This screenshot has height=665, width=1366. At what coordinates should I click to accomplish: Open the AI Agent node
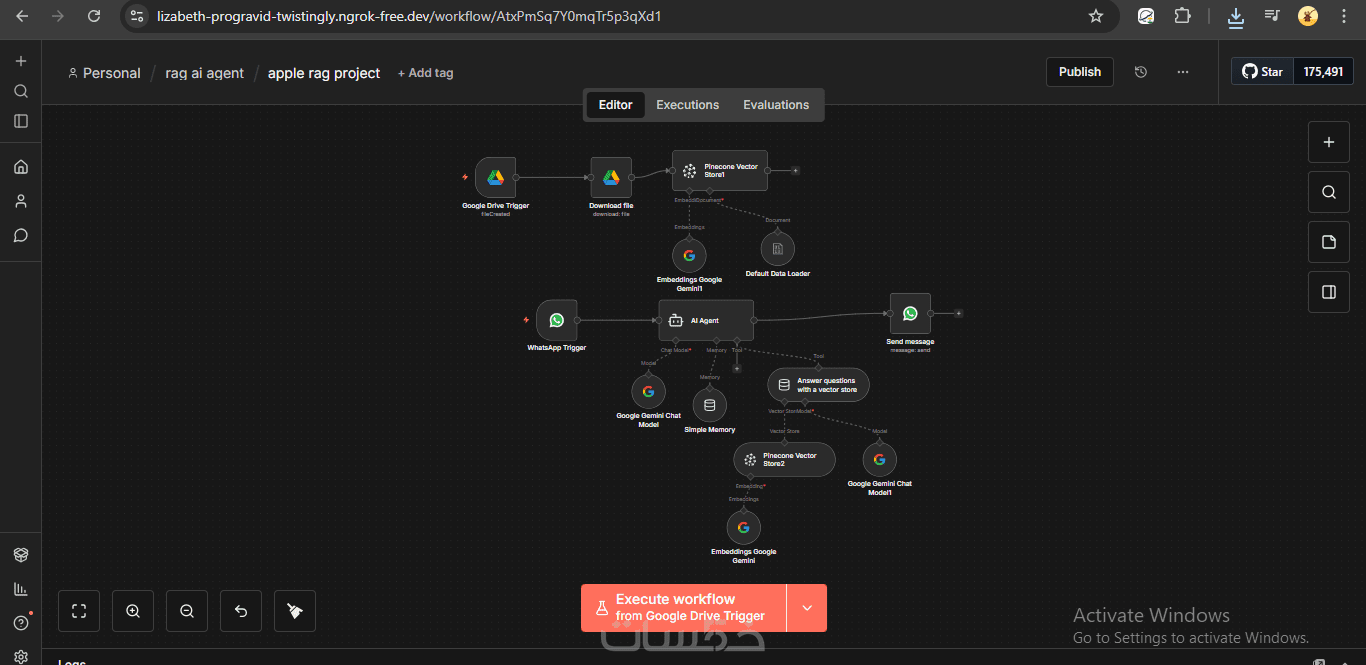point(706,320)
